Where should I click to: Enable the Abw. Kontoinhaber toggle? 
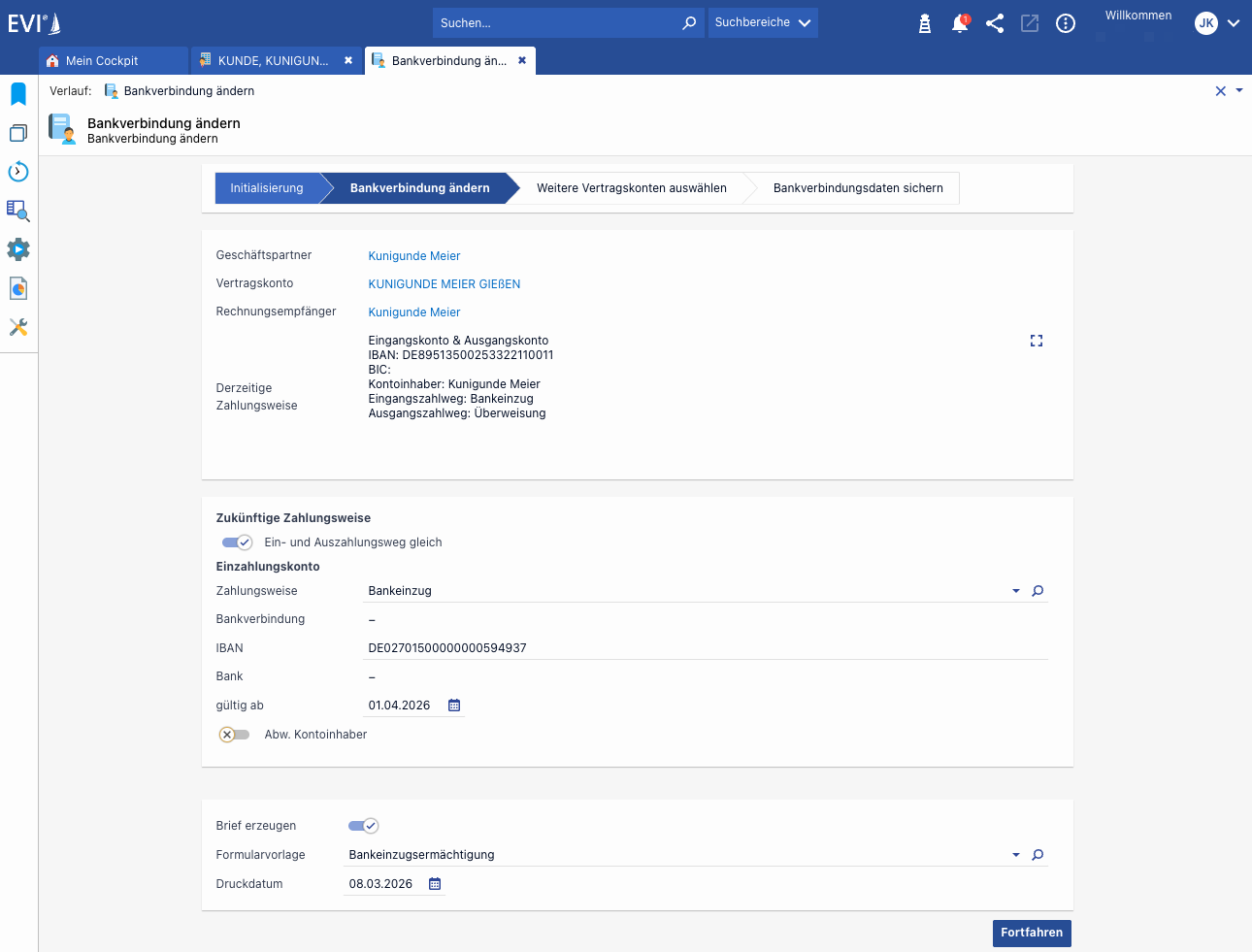pos(234,735)
